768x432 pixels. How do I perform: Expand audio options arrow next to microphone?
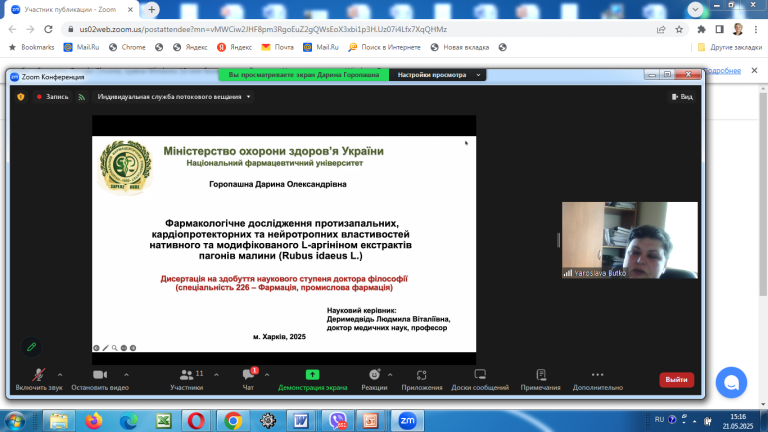tap(60, 375)
